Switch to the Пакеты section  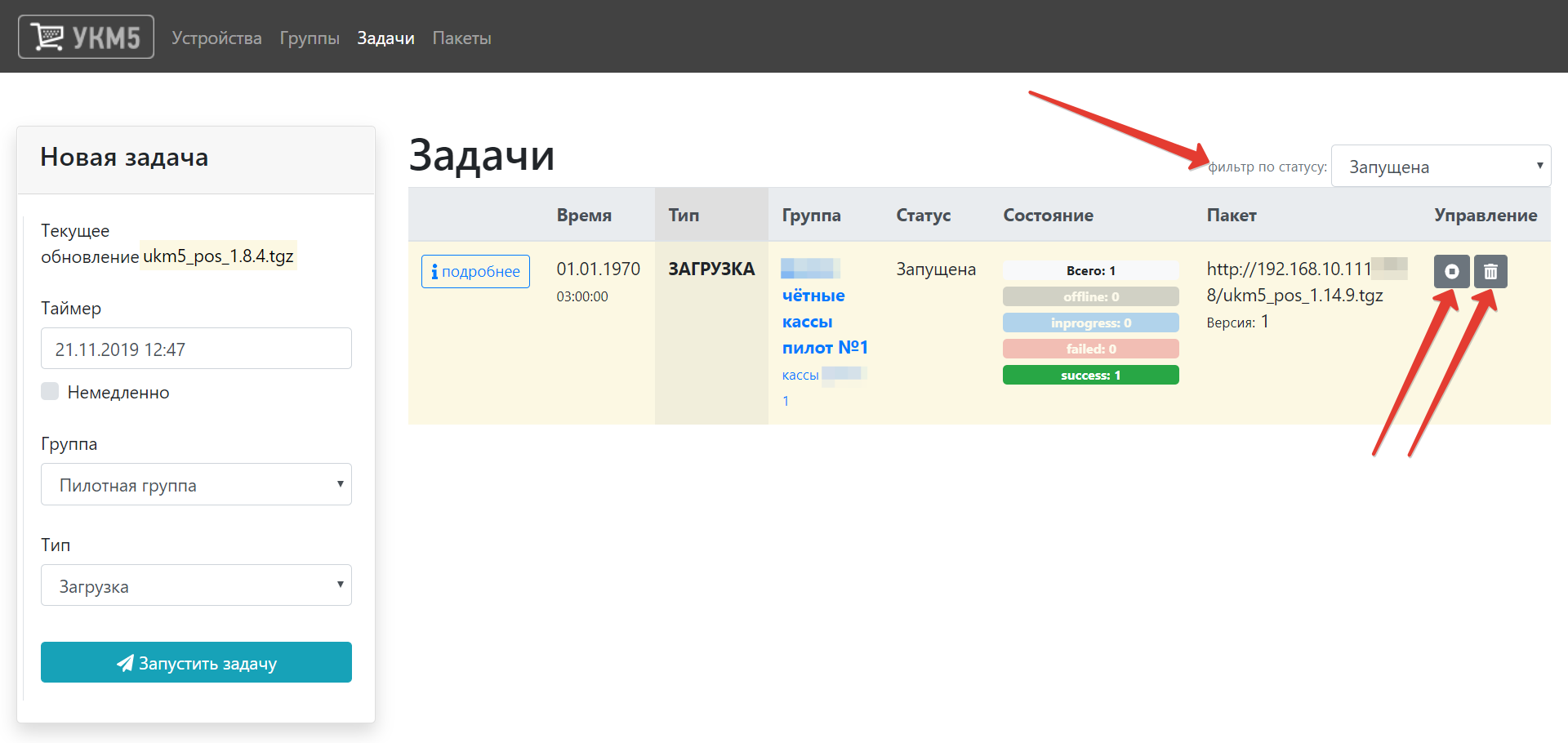(x=461, y=38)
